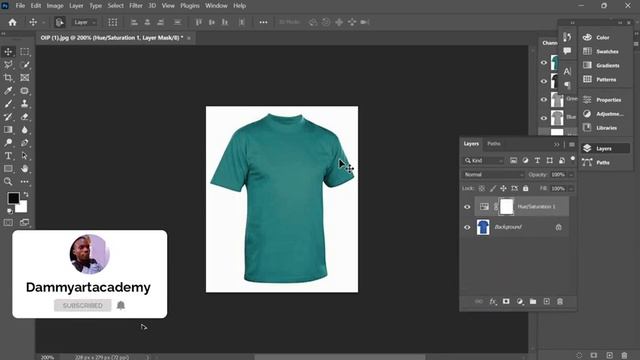Select the Eraser tool
The width and height of the screenshot is (640, 360).
[x=24, y=117]
